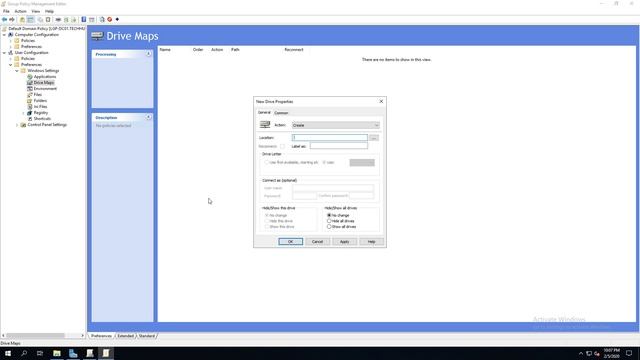
Task: Select the Ini Files node icon
Action: (30, 107)
